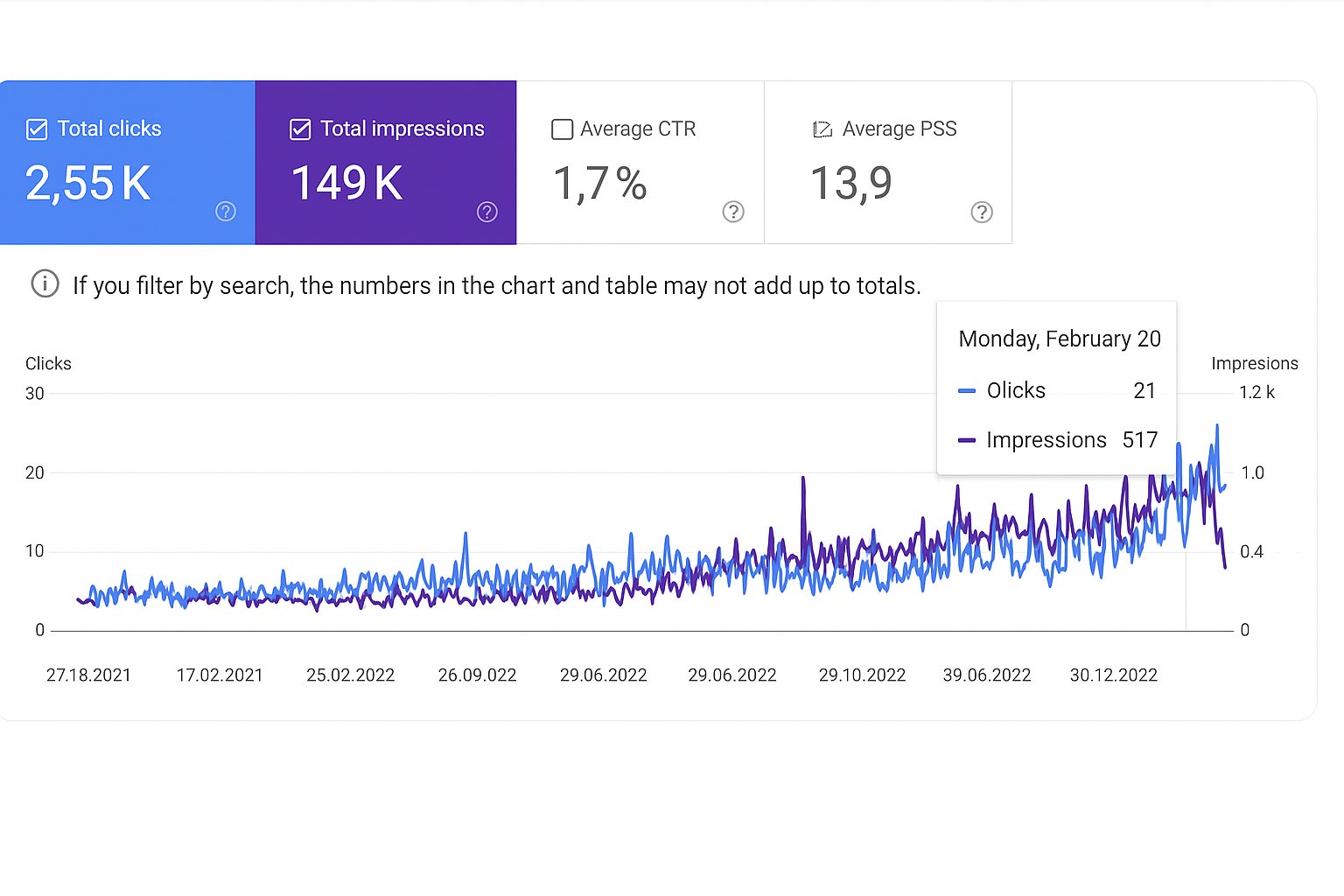
Task: Click the help icon in Average CTR card
Action: pyautogui.click(x=733, y=212)
